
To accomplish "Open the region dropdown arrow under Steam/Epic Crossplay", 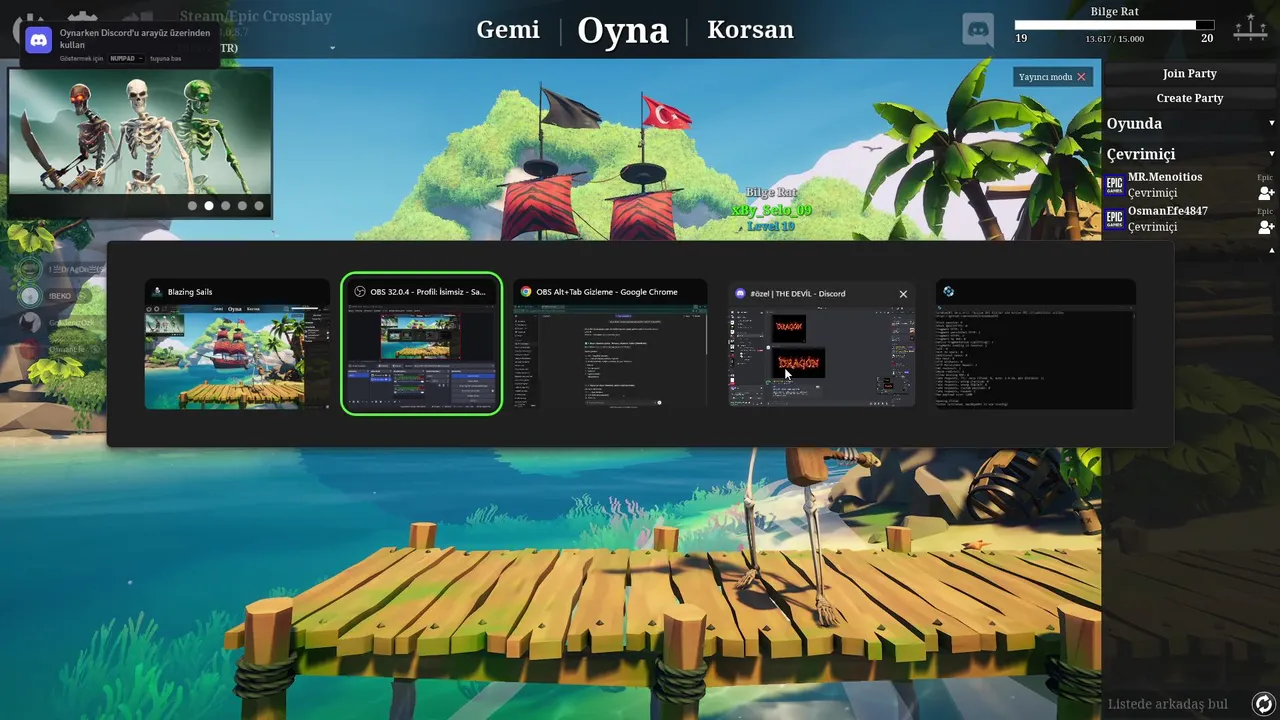I will [332, 48].
